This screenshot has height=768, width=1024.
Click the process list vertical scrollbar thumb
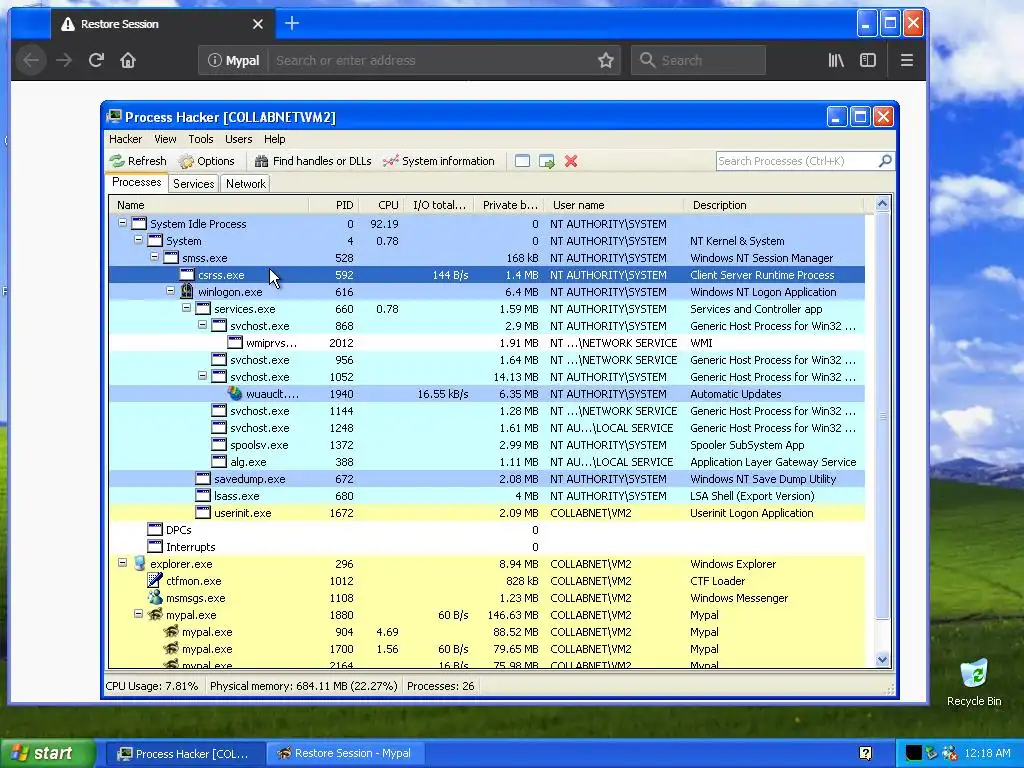coord(882,415)
